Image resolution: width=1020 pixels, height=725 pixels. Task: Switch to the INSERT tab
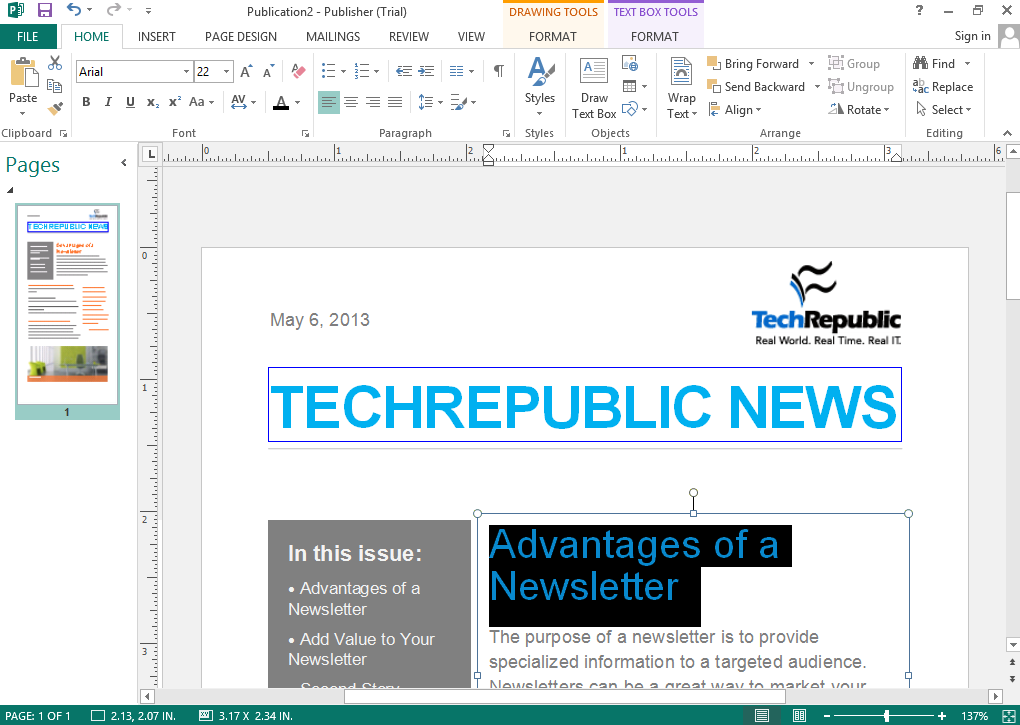coord(157,36)
